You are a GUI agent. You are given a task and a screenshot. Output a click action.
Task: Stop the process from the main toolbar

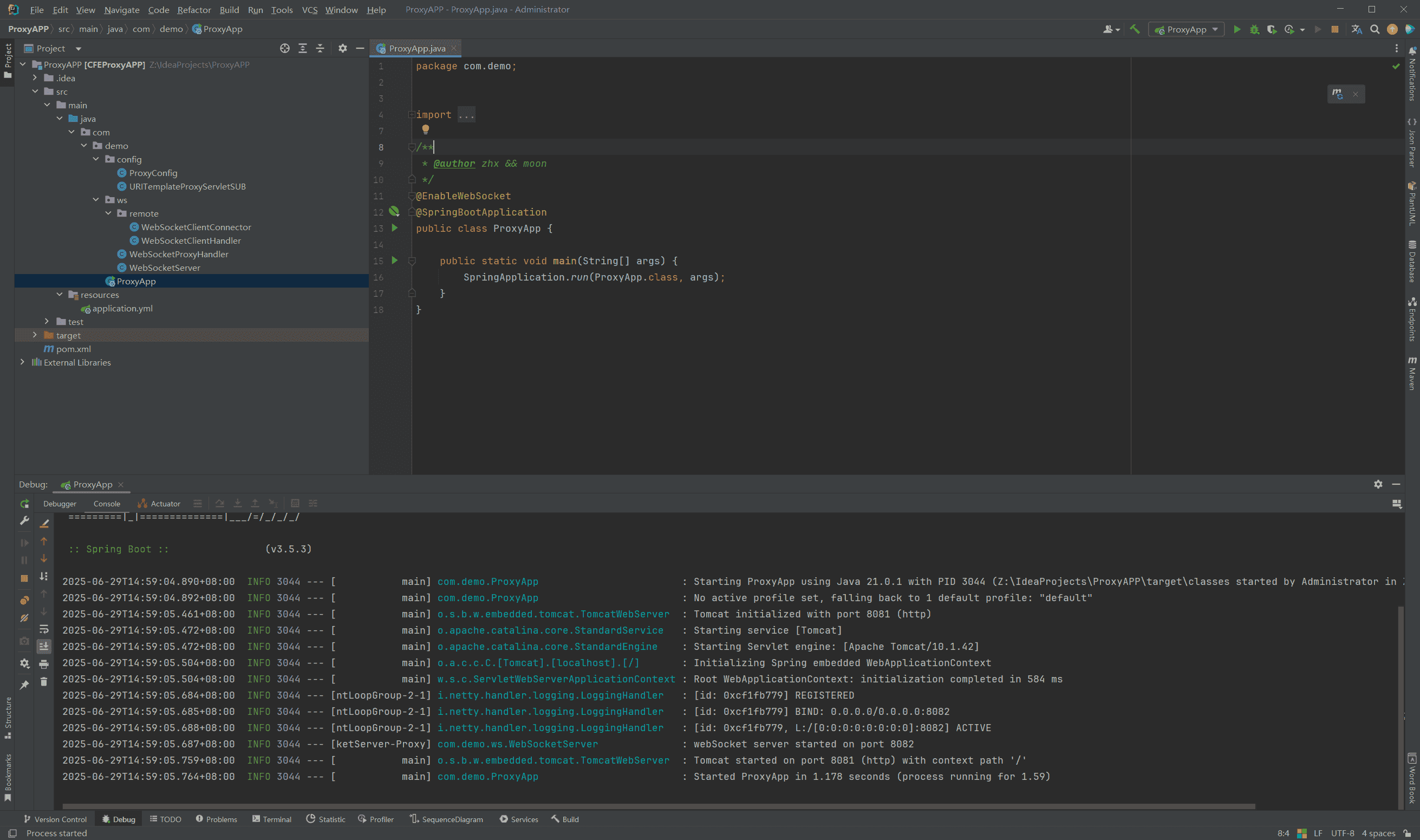tap(1334, 29)
